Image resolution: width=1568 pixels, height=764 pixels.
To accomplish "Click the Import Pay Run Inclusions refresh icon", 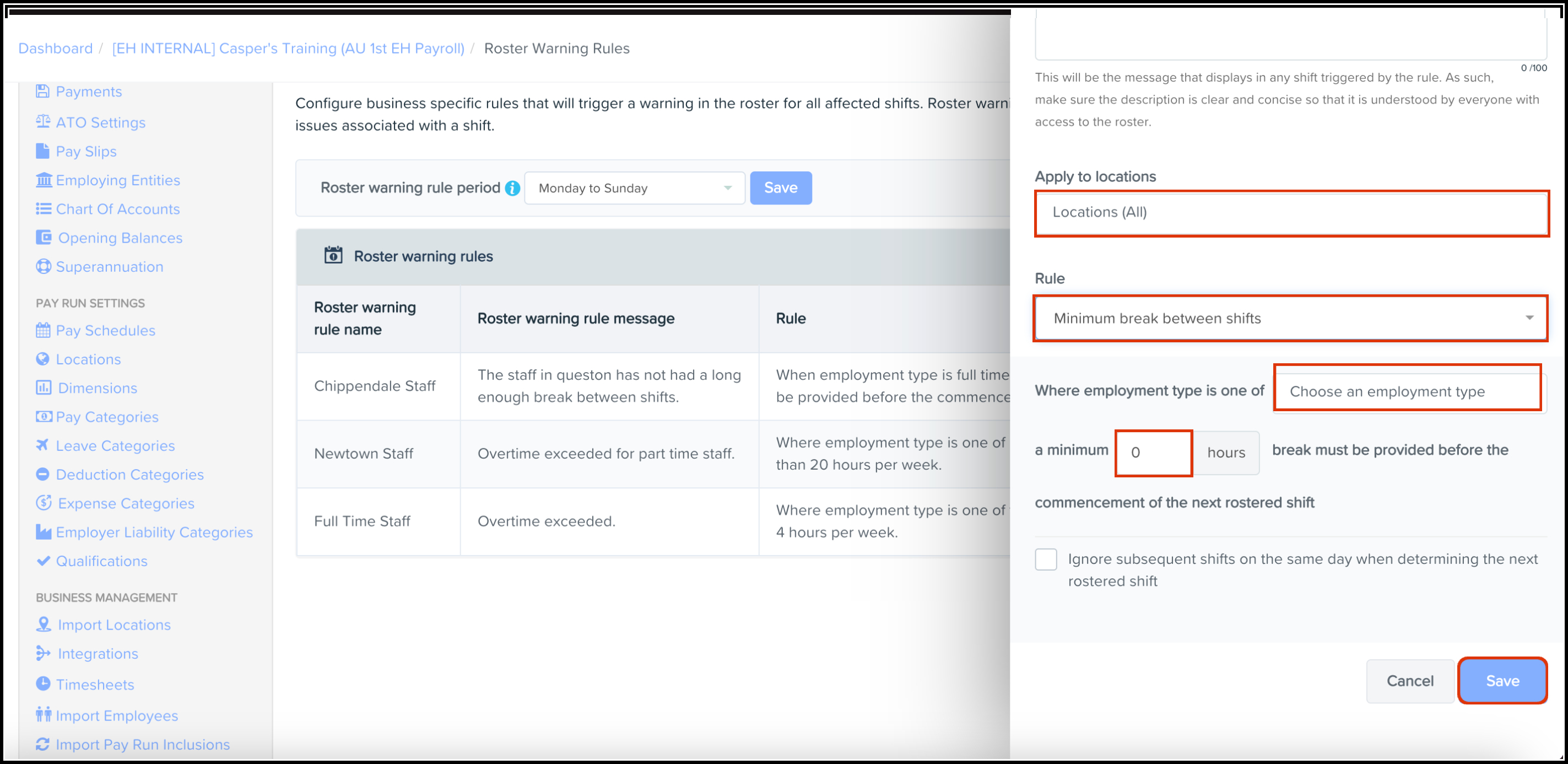I will pyautogui.click(x=42, y=744).
